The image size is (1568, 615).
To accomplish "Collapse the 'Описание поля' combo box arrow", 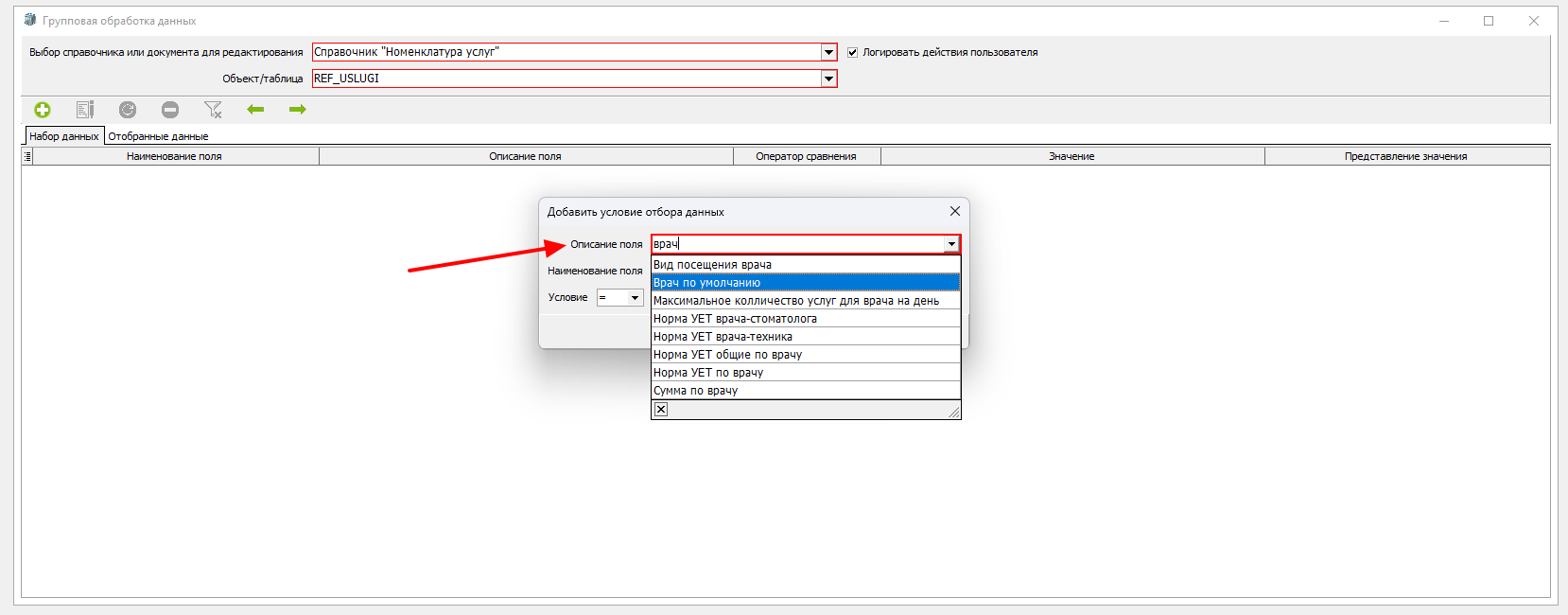I will 951,244.
